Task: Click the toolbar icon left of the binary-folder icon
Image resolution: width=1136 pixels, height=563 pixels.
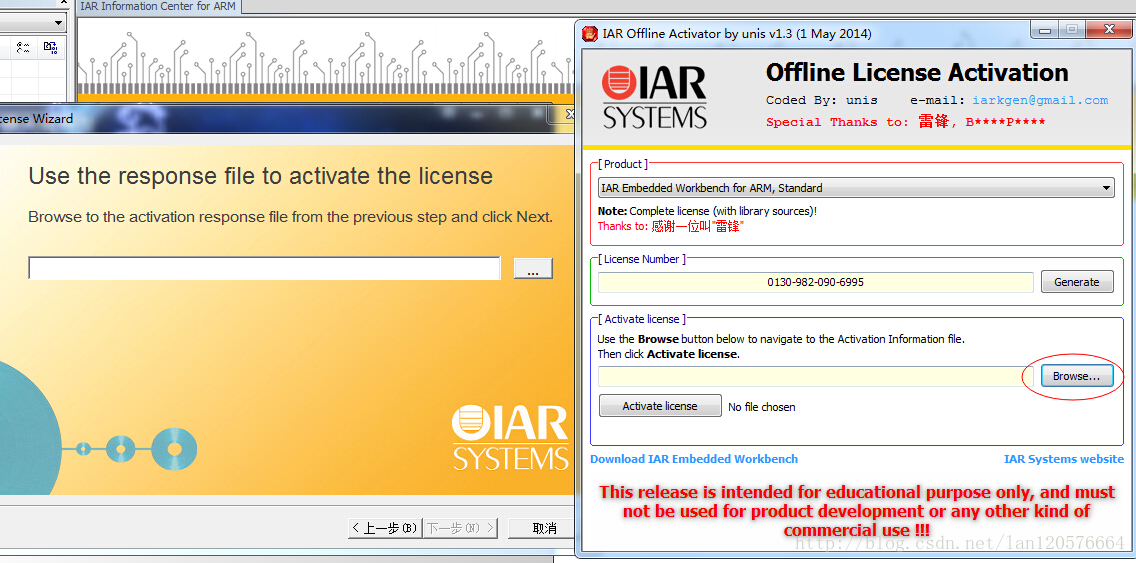Action: point(23,49)
